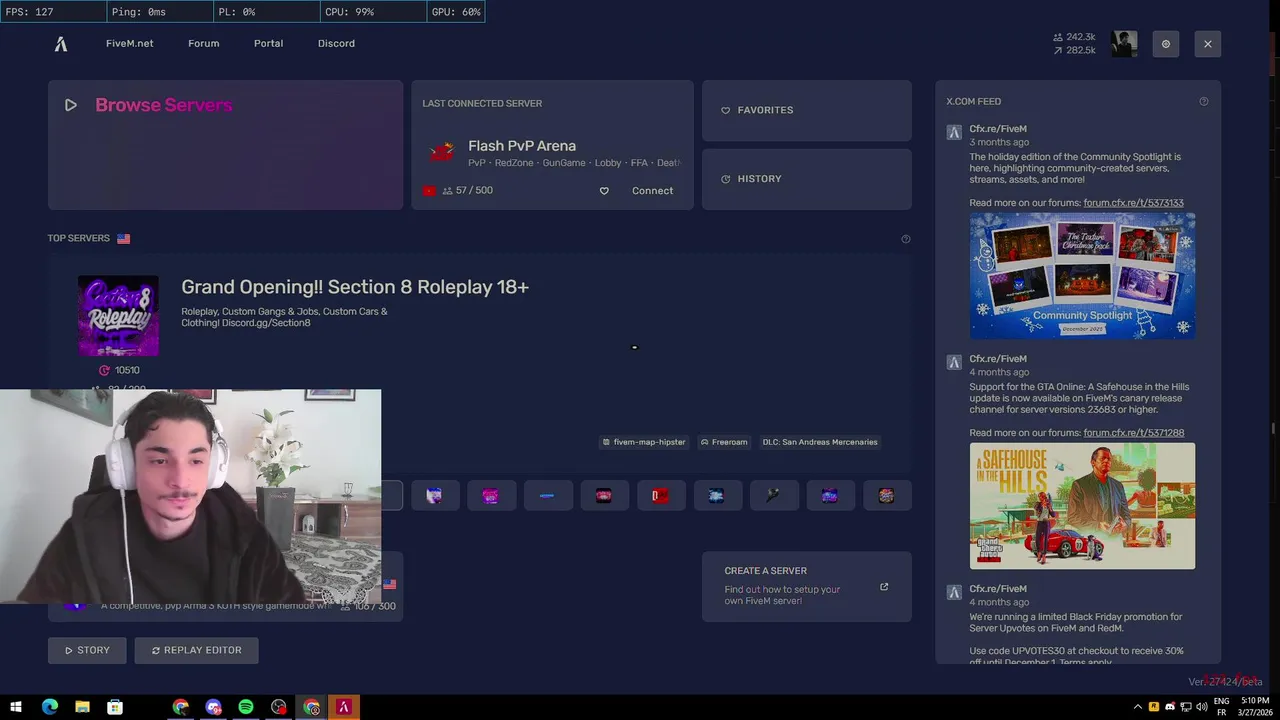The image size is (1280, 720).
Task: Select the blue sparkle carousel server icon
Action: coord(717,496)
